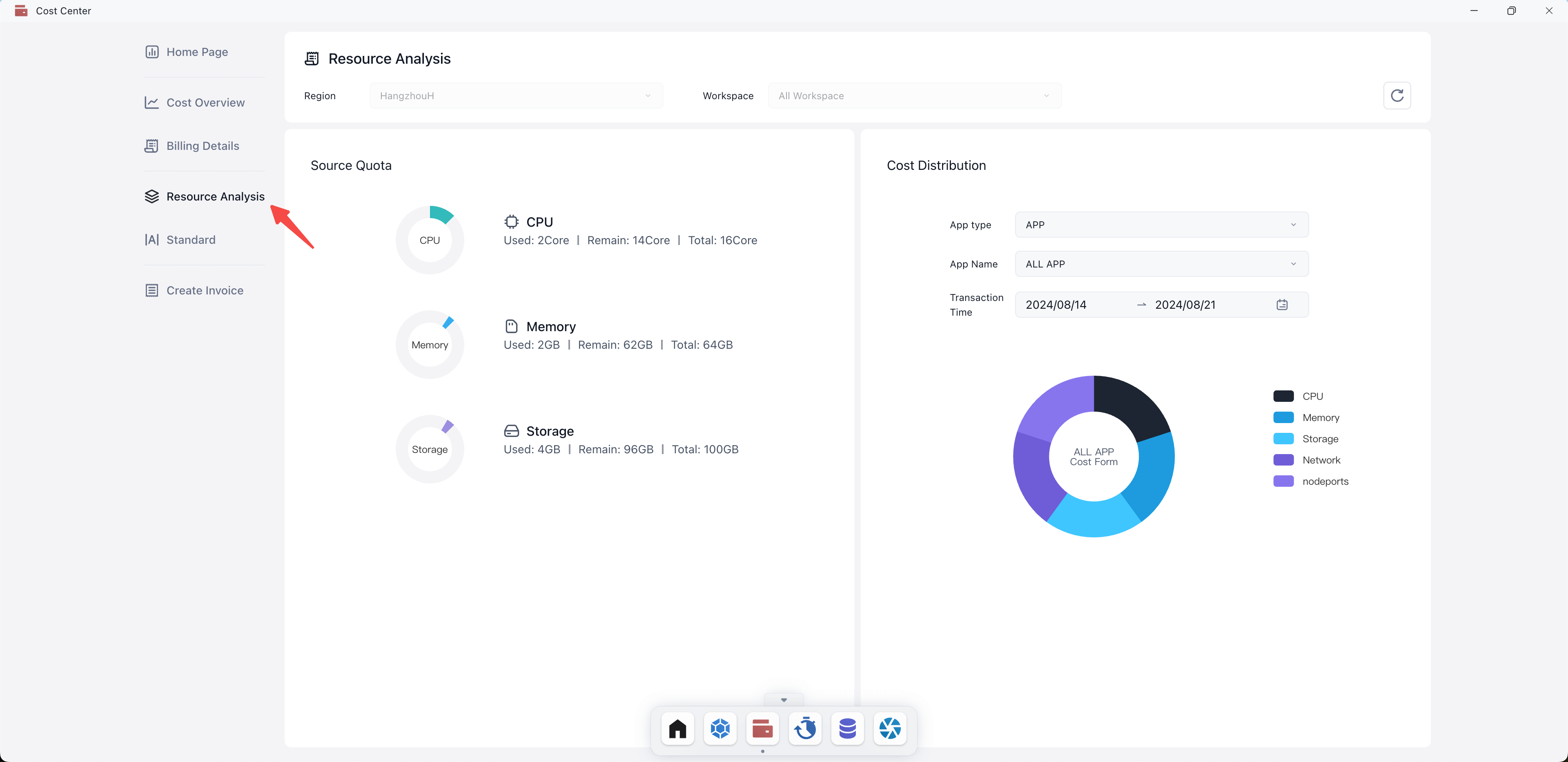Open the Standard sidebar page

point(191,240)
